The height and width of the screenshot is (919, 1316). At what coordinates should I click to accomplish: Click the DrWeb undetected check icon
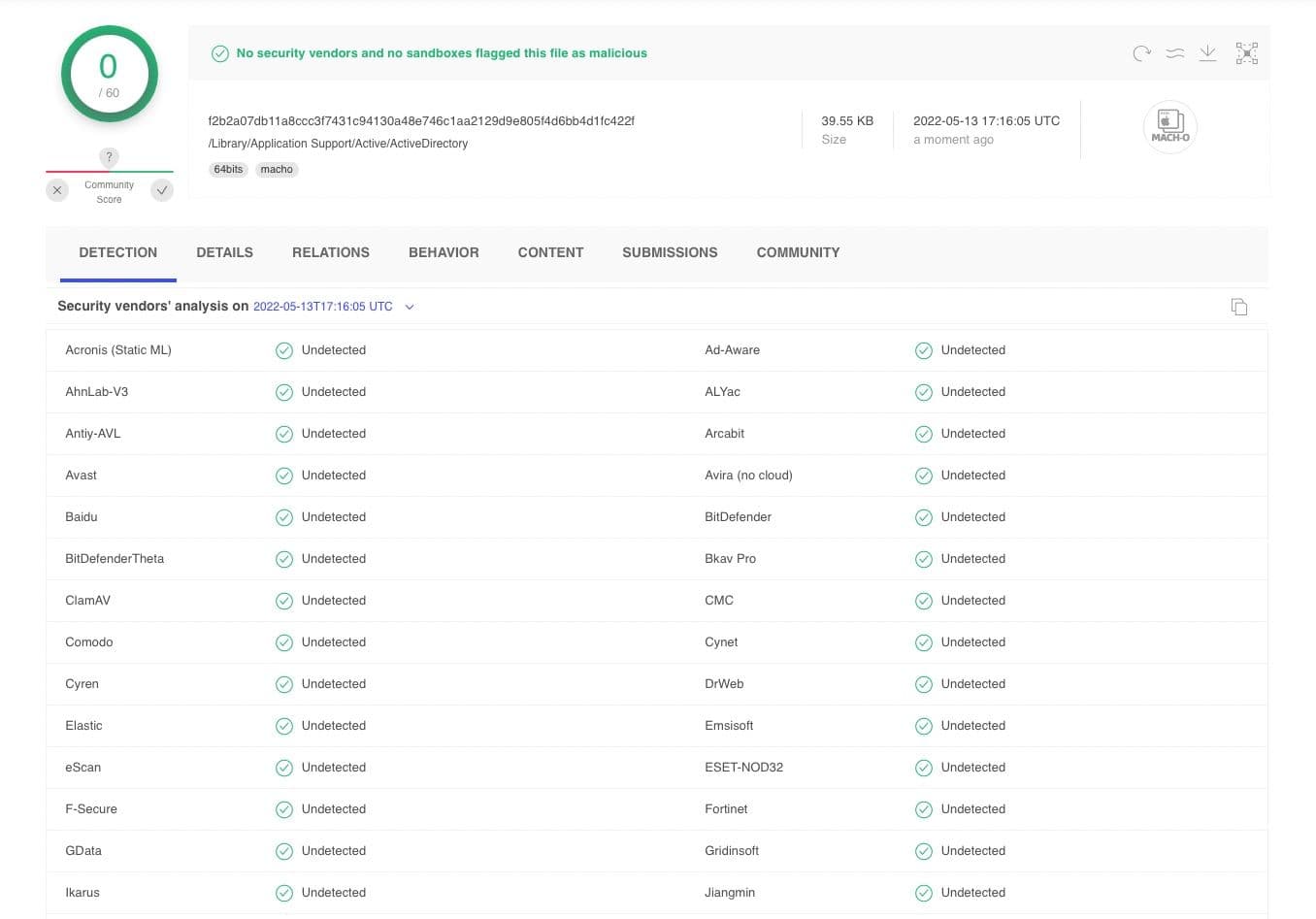(x=924, y=684)
